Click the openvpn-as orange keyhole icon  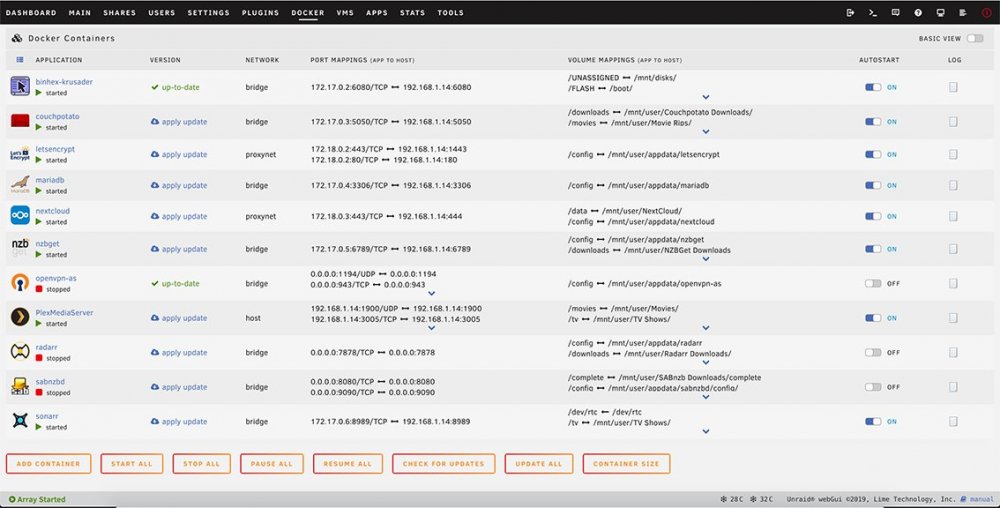coord(20,282)
